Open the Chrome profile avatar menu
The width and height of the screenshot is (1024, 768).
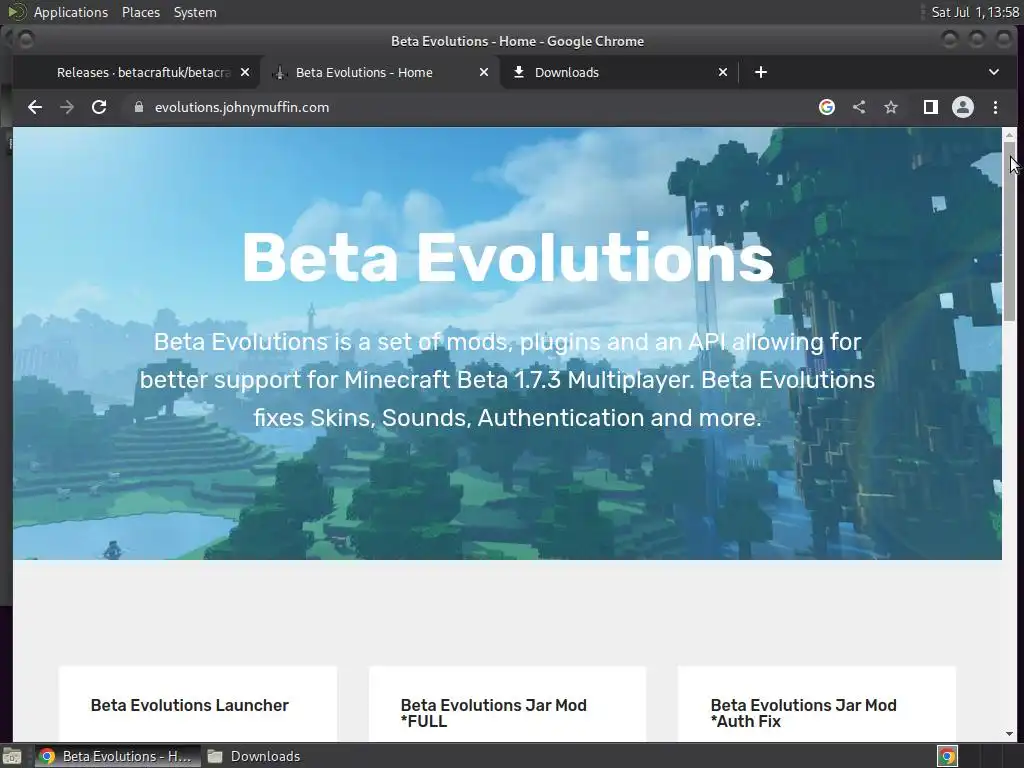pos(963,107)
